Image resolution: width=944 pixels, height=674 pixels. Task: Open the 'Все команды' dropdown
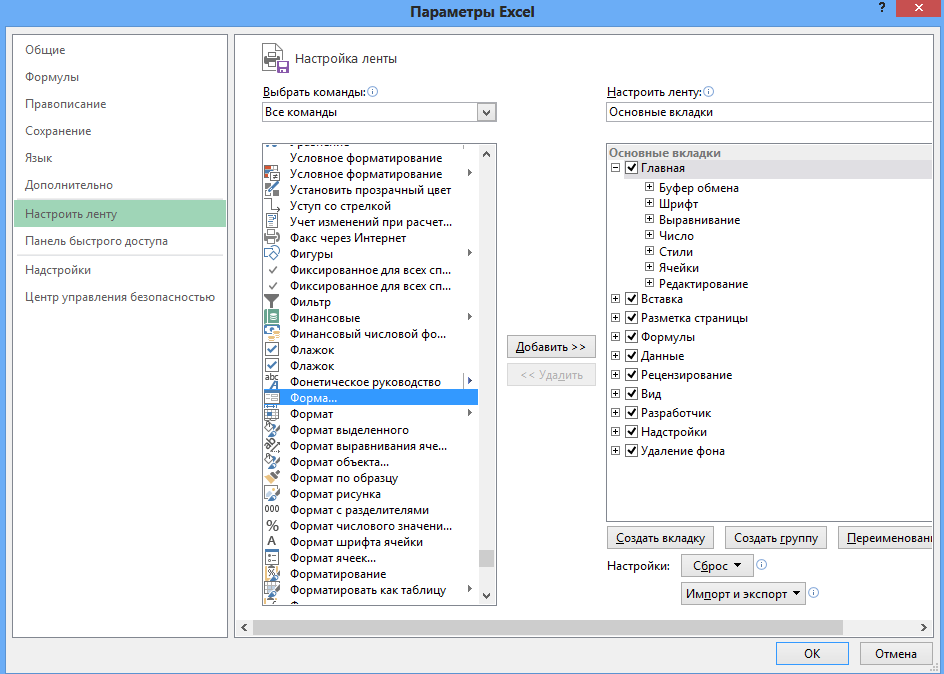(x=486, y=113)
